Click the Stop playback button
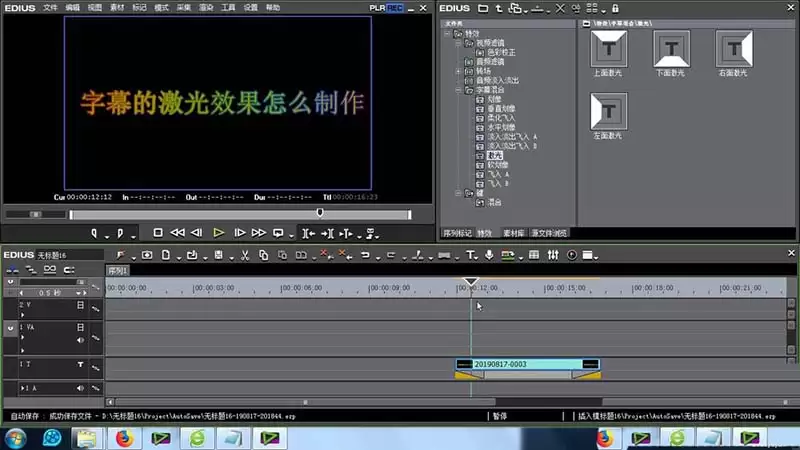800x450 pixels. pos(158,233)
